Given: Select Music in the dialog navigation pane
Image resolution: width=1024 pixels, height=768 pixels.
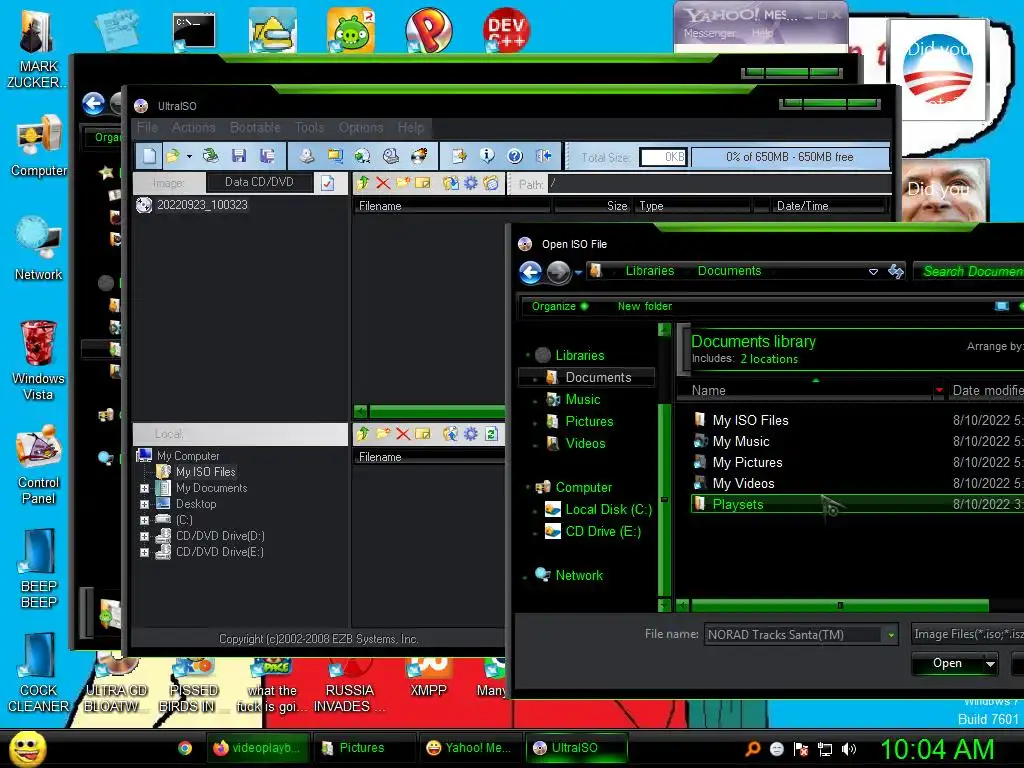Looking at the screenshot, I should pos(583,400).
